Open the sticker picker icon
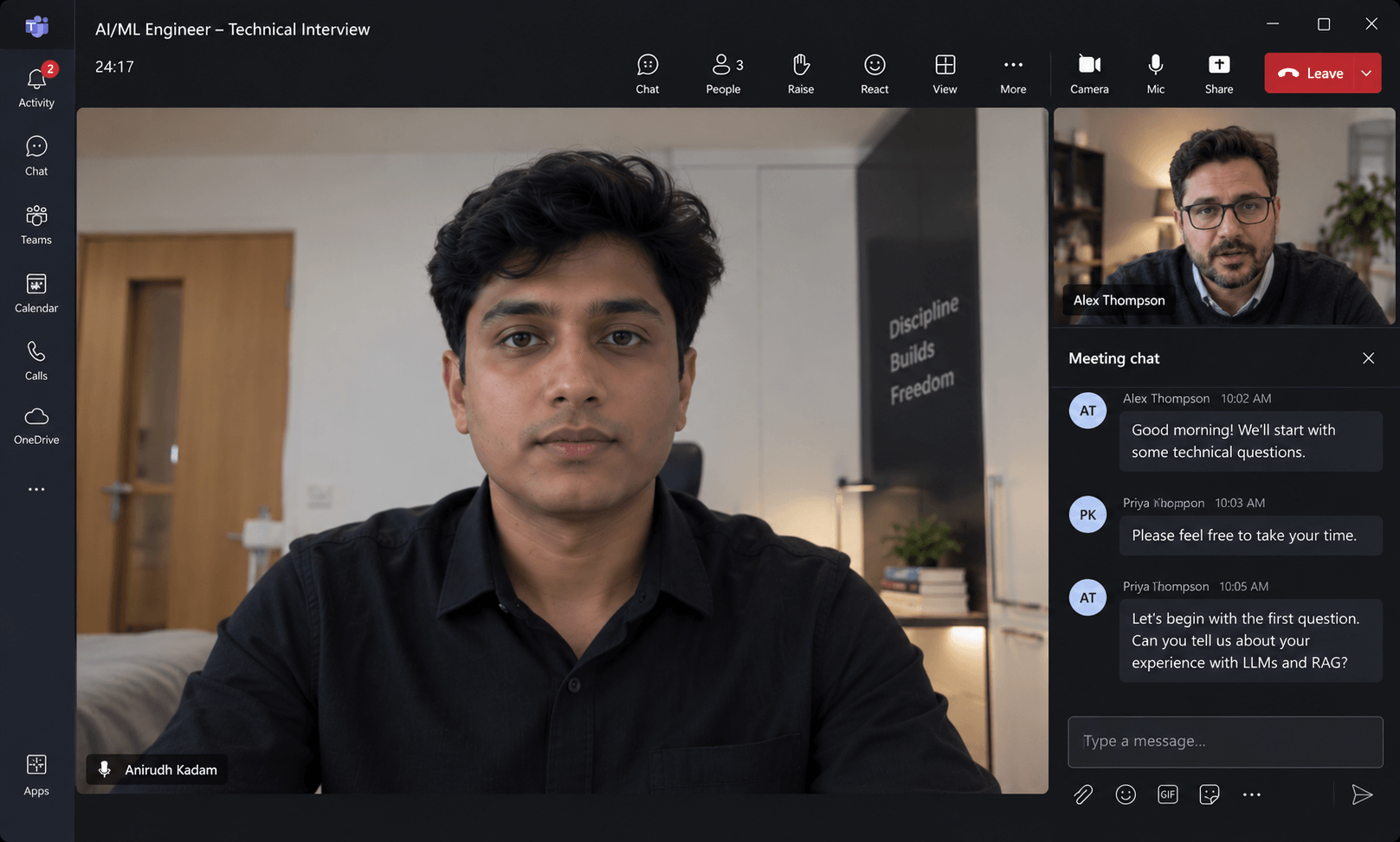The width and height of the screenshot is (1400, 842). coord(1210,794)
